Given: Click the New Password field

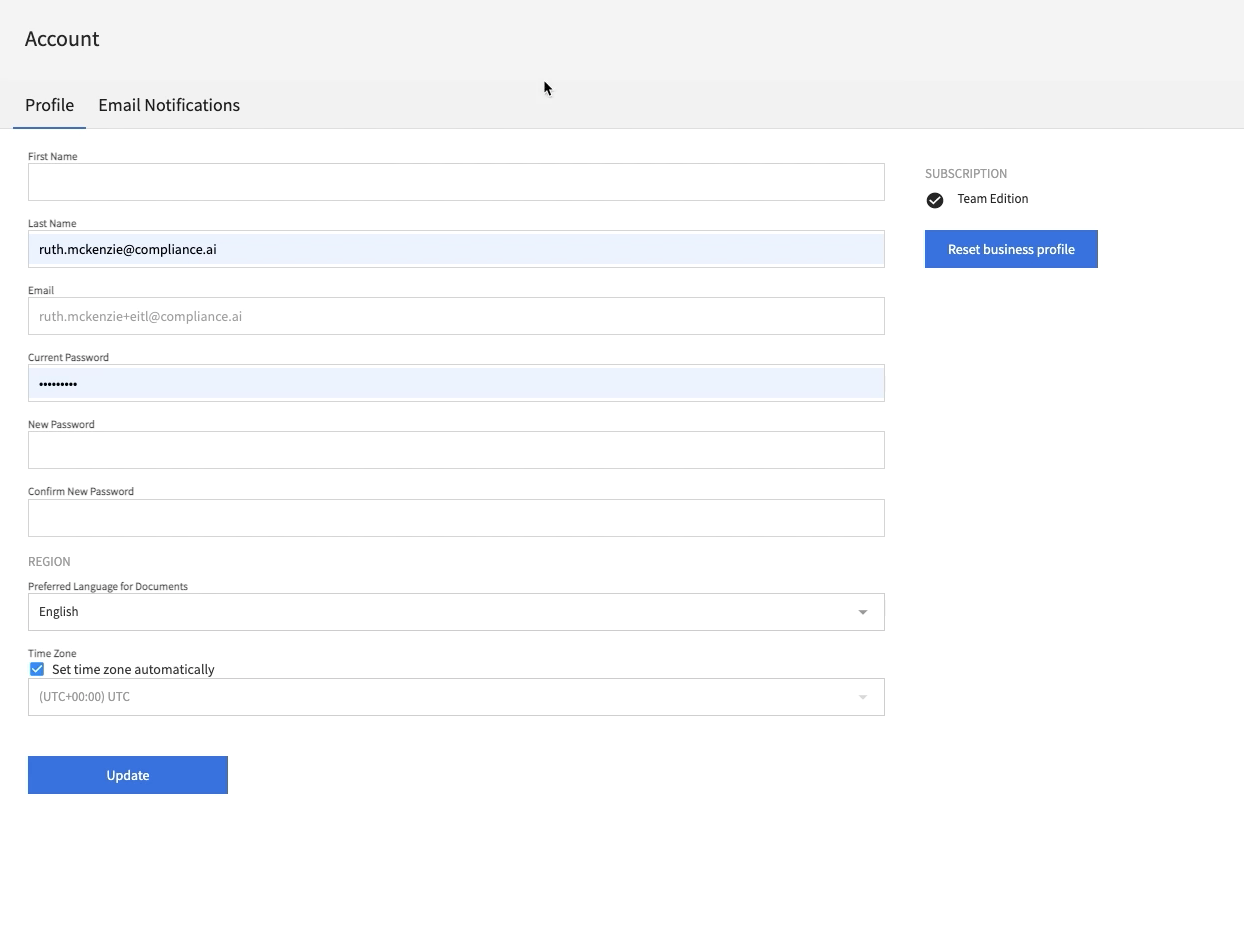Looking at the screenshot, I should pos(456,450).
